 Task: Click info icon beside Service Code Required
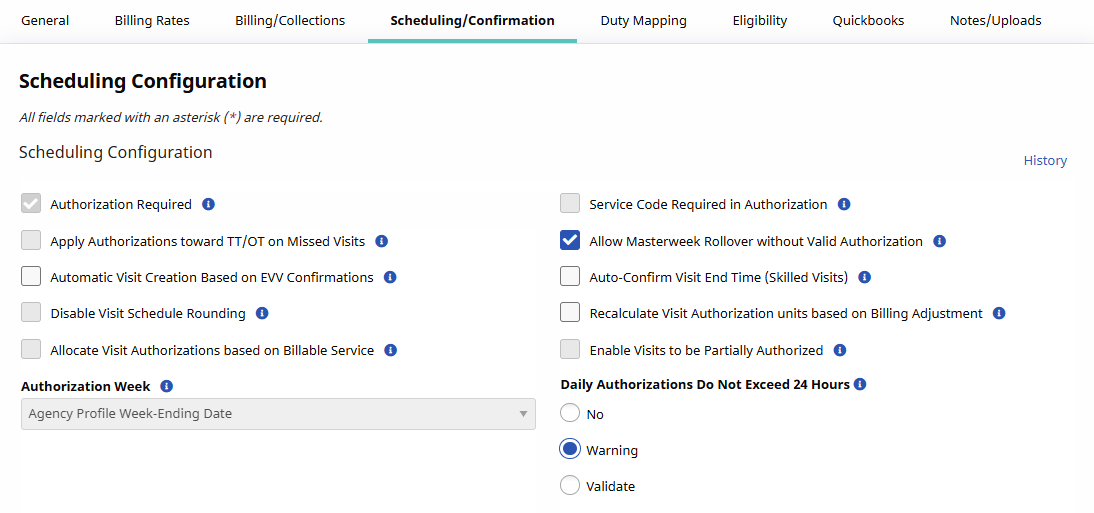click(x=844, y=204)
